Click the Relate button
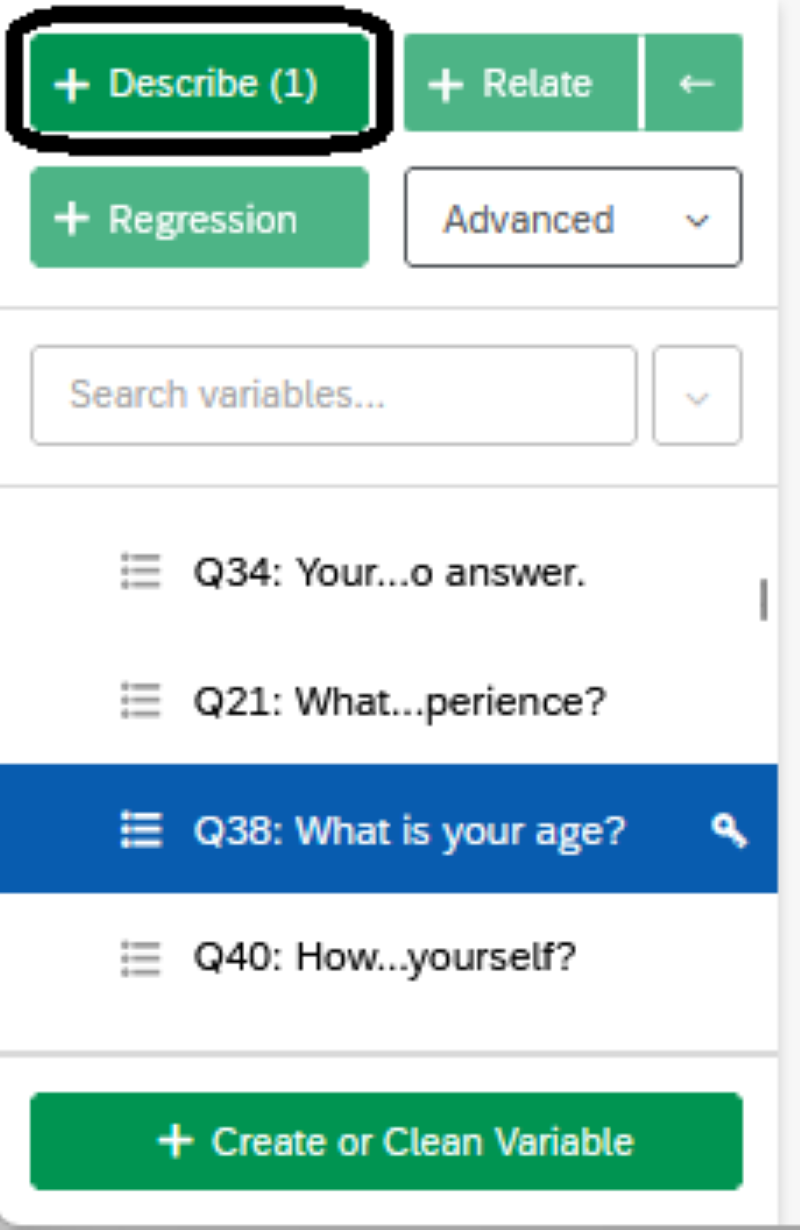This screenshot has width=800, height=1230. click(x=521, y=83)
